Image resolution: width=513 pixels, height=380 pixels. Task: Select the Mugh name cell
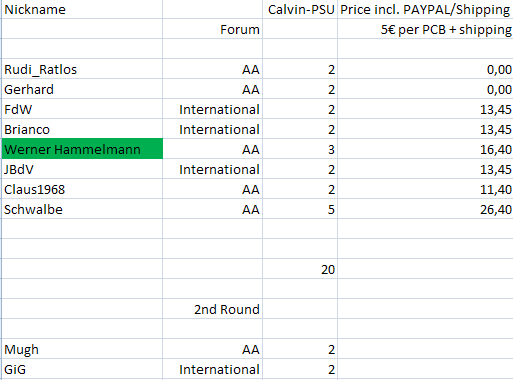pyautogui.click(x=82, y=349)
